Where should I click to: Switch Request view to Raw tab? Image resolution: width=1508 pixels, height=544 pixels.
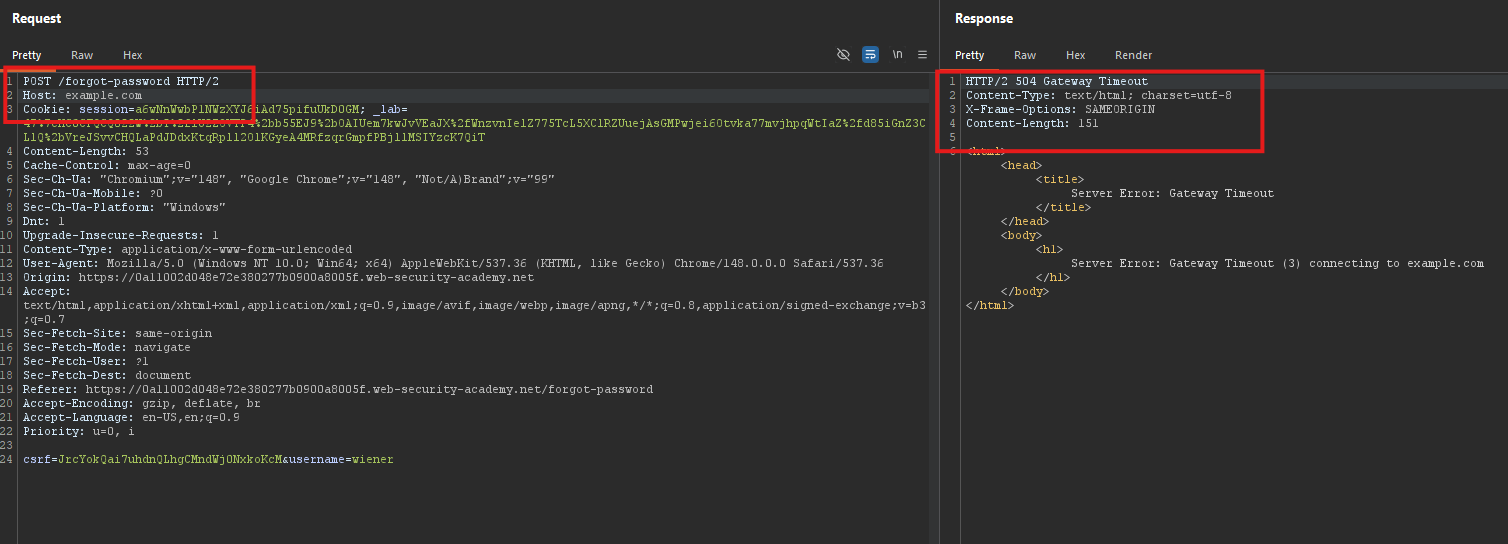point(82,55)
